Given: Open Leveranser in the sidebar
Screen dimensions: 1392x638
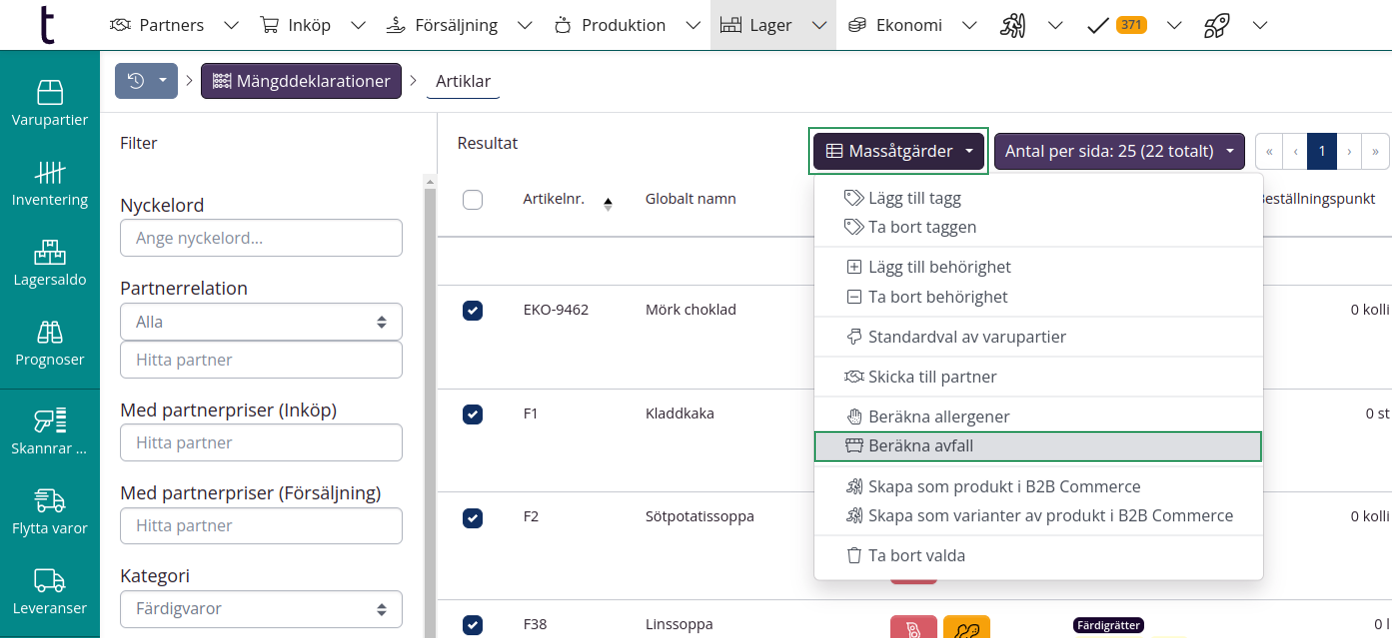Looking at the screenshot, I should point(50,591).
